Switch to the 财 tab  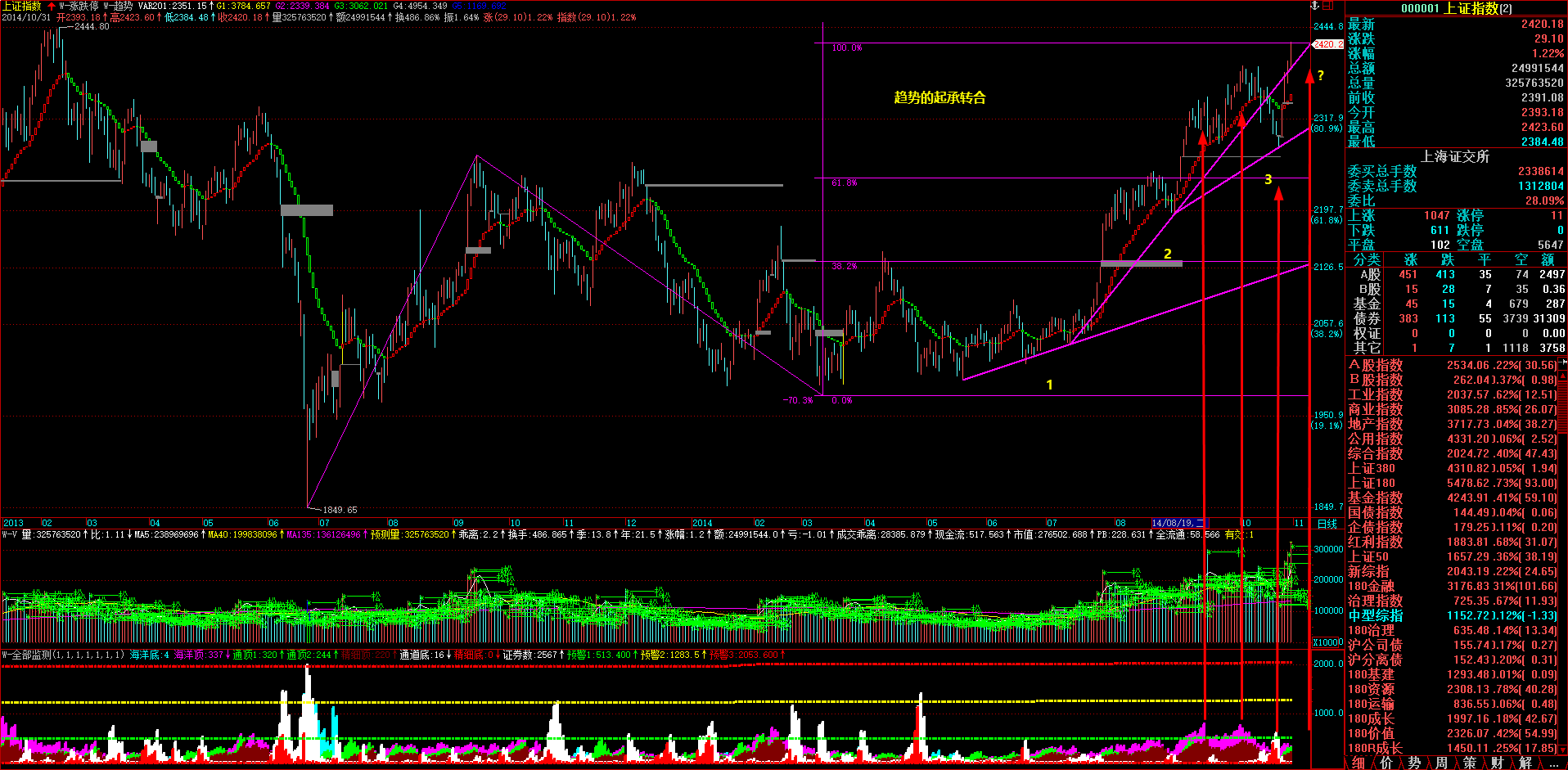pos(1497,763)
